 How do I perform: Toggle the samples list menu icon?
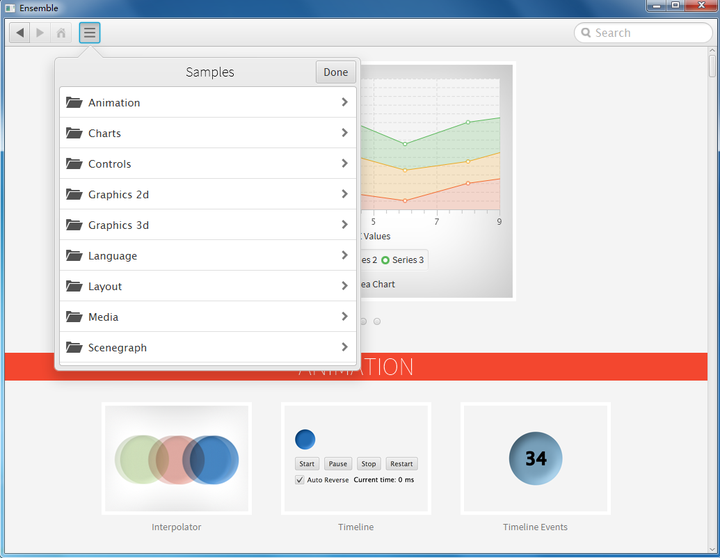point(90,33)
